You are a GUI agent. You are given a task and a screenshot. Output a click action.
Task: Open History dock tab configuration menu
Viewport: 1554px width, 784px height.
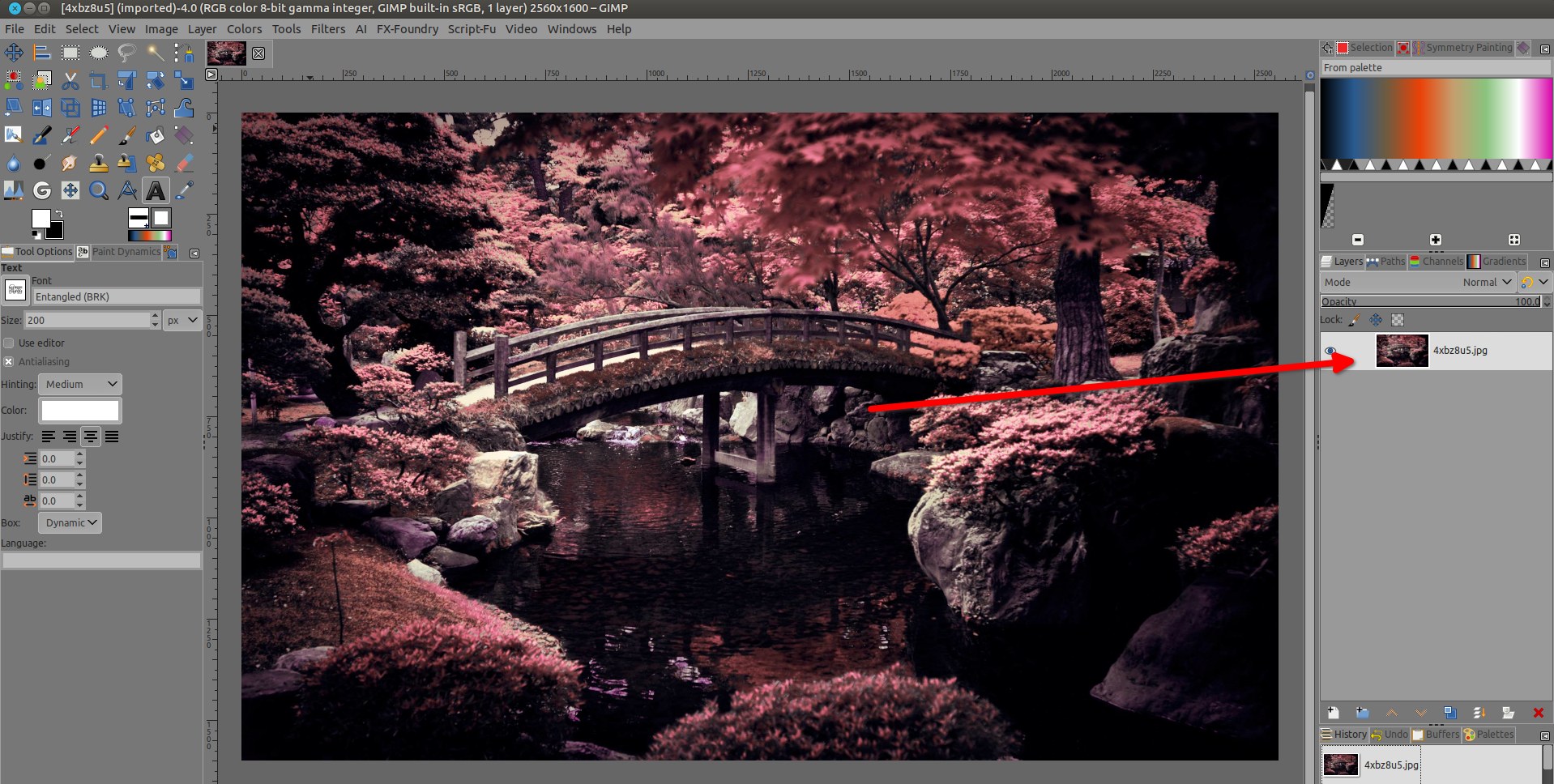1544,735
